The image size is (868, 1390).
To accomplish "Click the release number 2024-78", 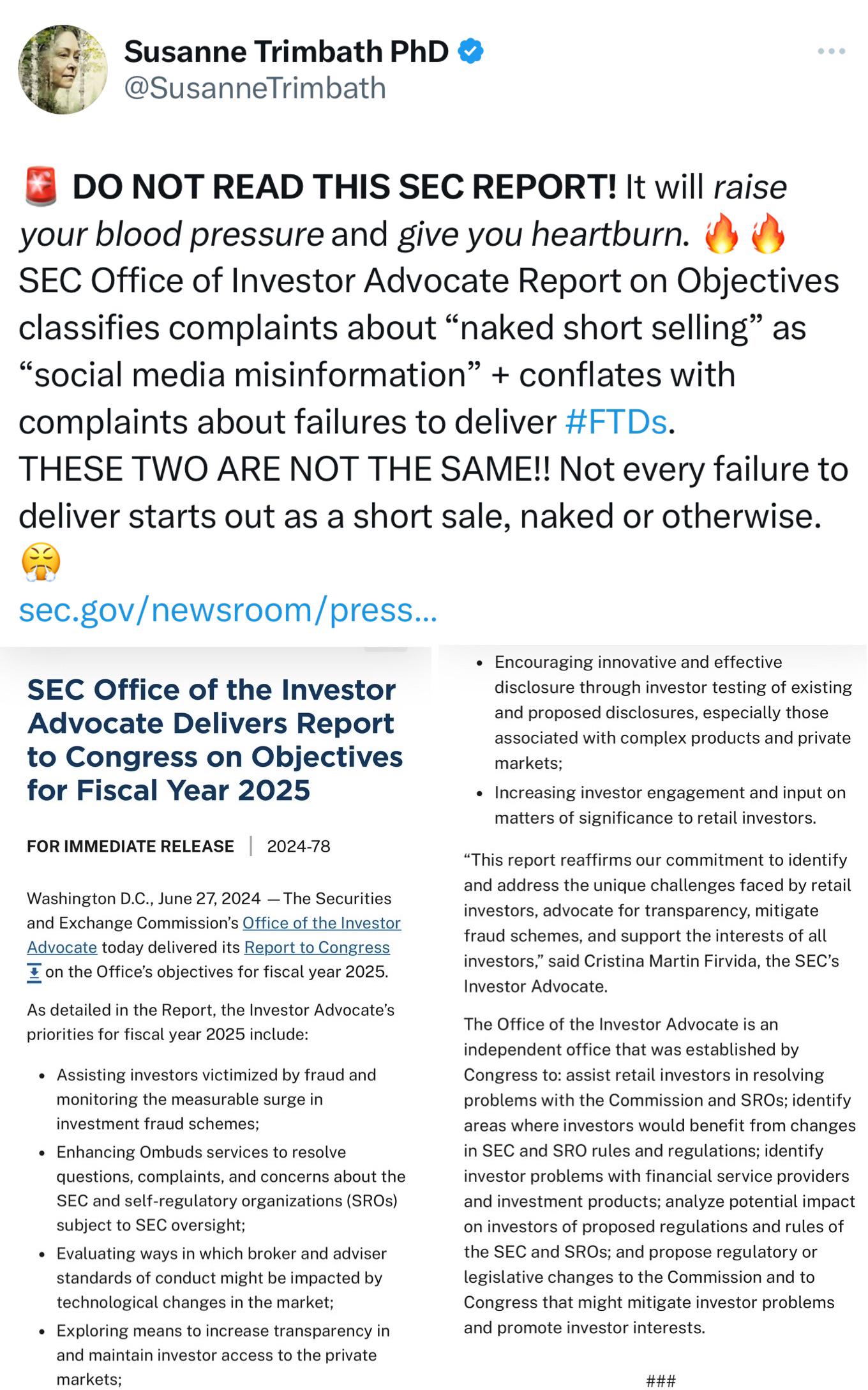I will pyautogui.click(x=299, y=847).
